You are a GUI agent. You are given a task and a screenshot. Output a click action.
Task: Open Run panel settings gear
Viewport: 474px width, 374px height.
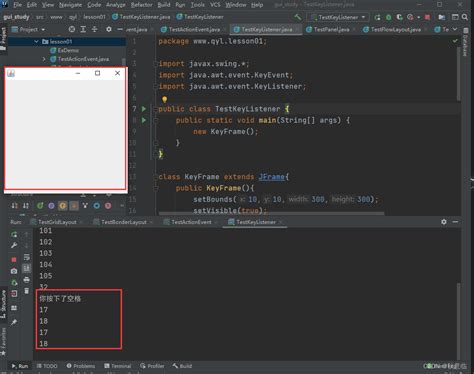444,222
